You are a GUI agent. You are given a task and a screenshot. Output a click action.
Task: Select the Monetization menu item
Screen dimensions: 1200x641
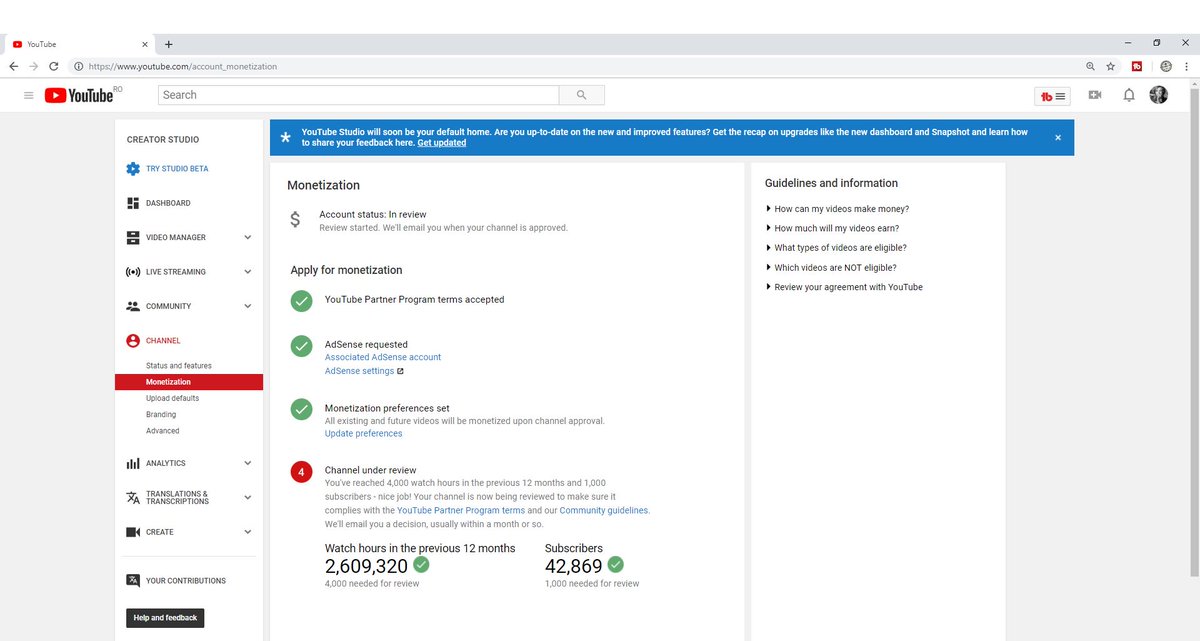click(x=189, y=382)
